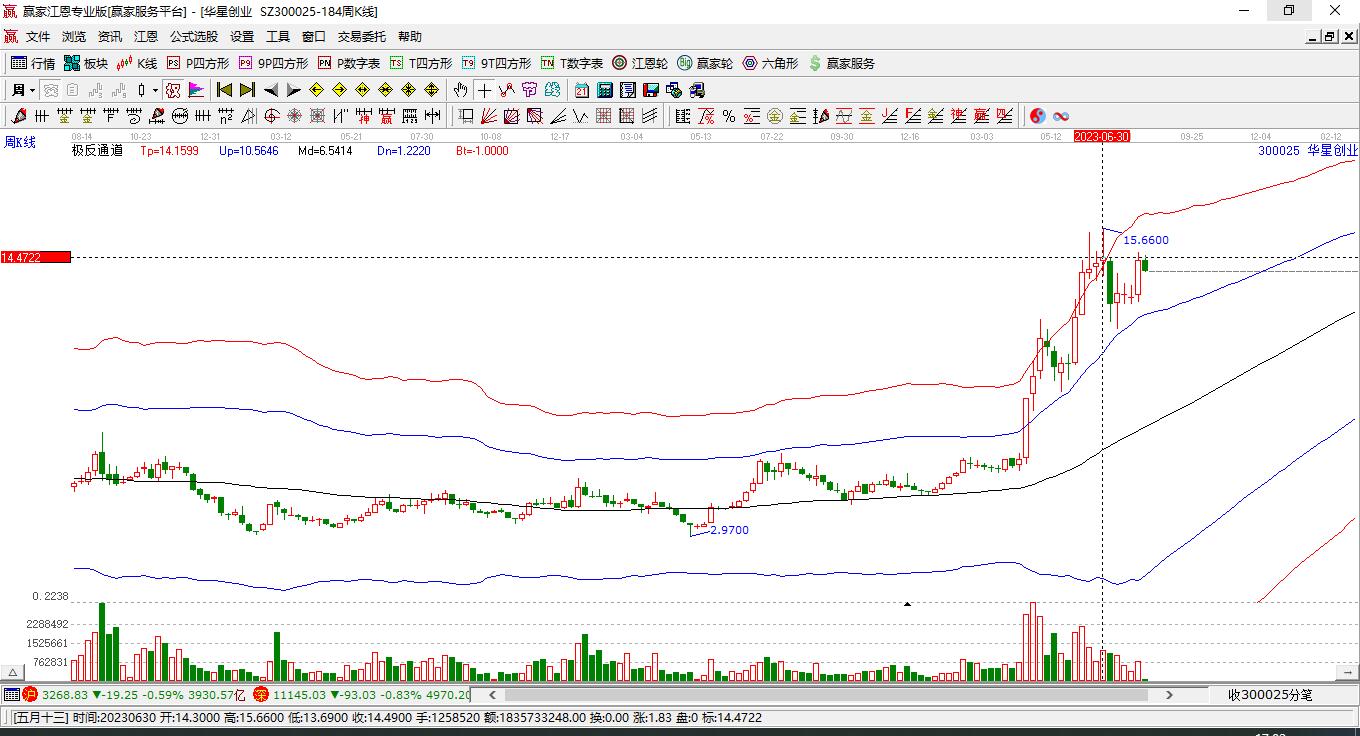Select the hand pan tool

tap(460, 90)
